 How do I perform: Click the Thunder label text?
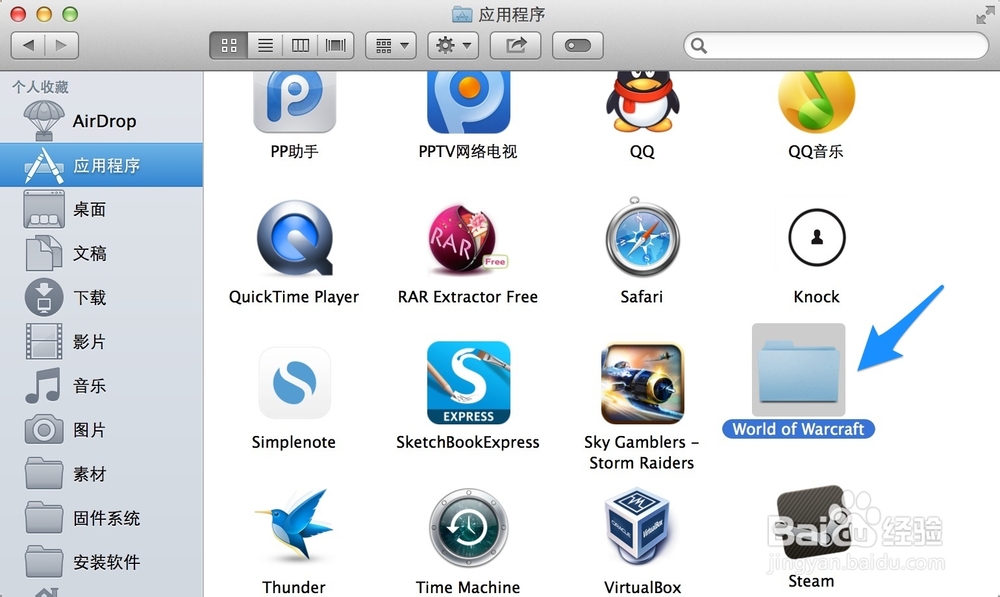[x=294, y=587]
